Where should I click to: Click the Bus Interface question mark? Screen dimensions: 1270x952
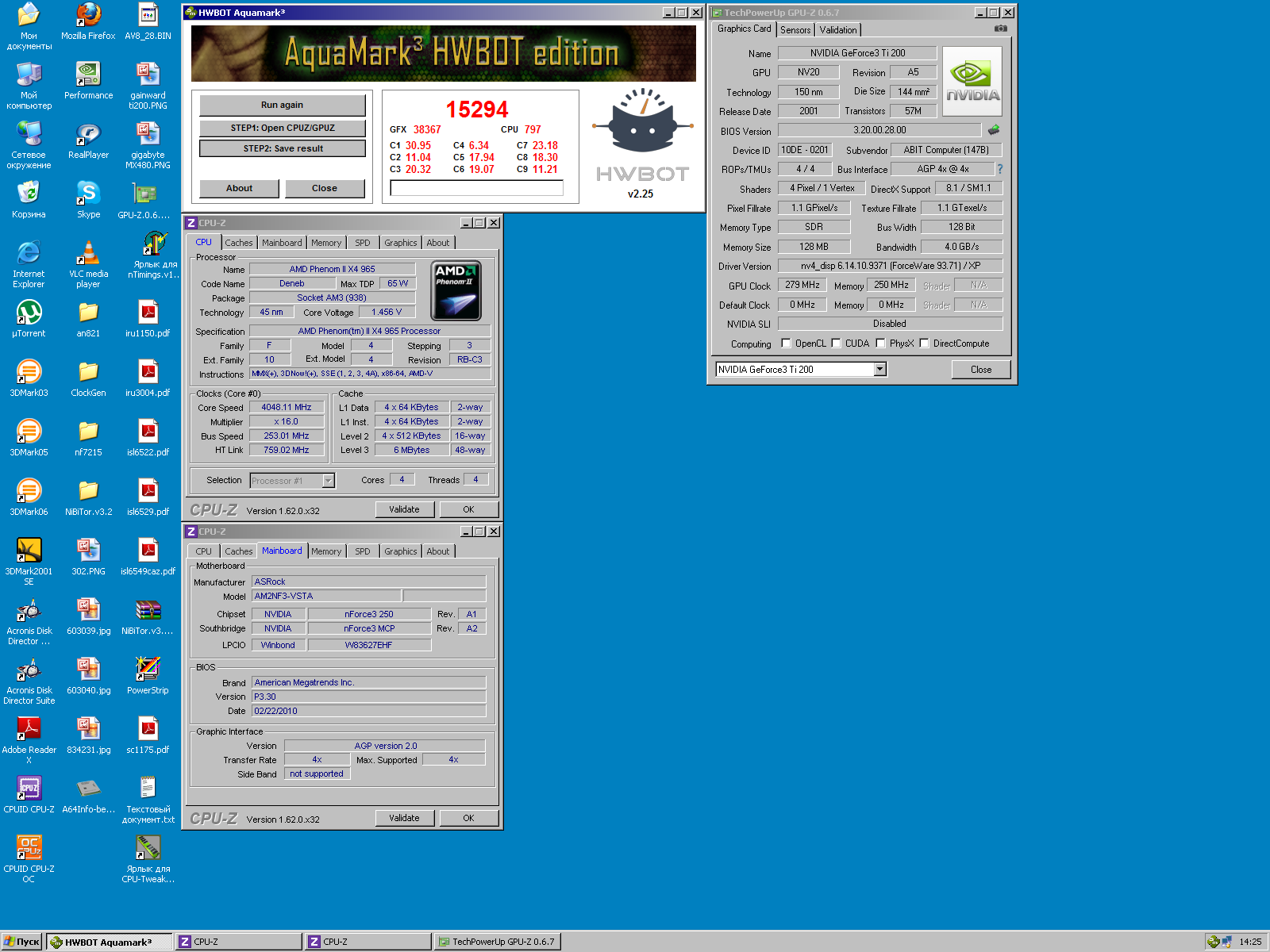click(1000, 169)
